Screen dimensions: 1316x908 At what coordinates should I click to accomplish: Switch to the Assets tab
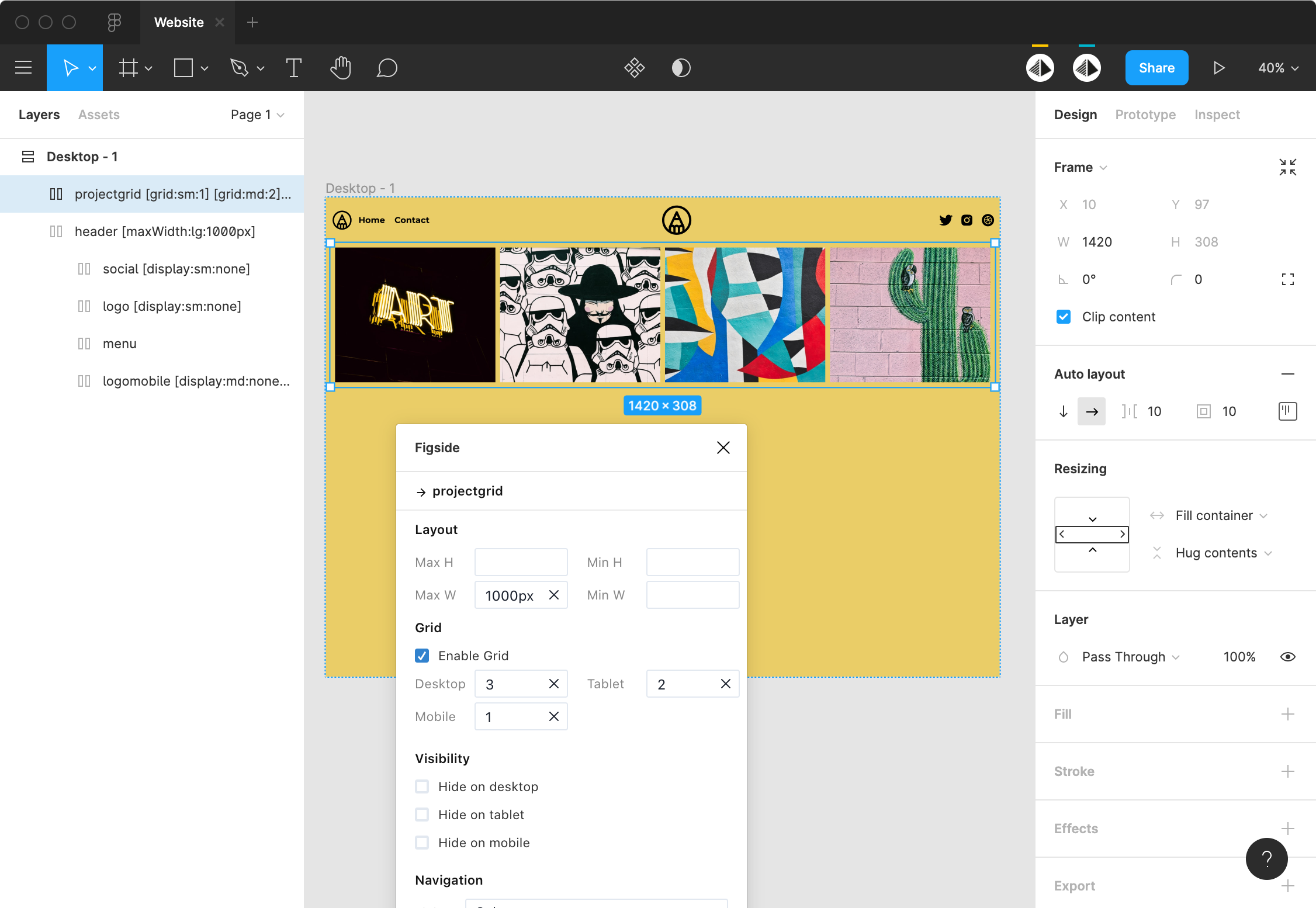(x=99, y=115)
